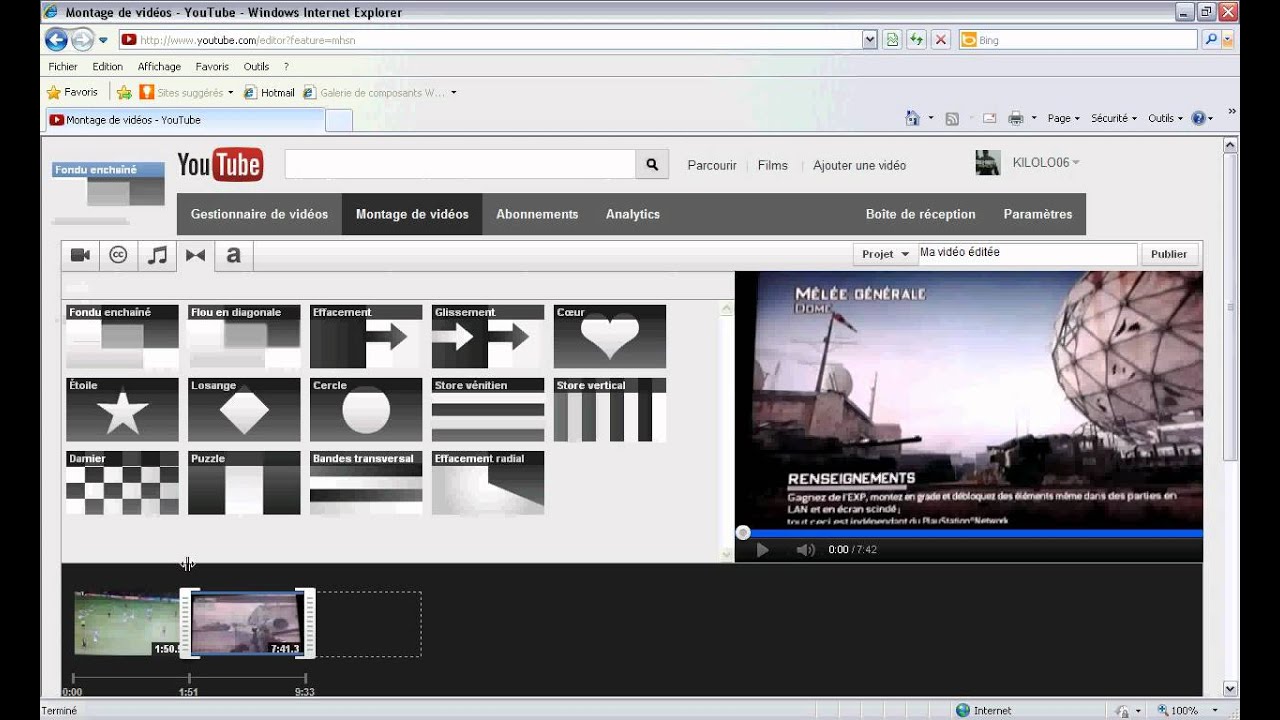Image resolution: width=1280 pixels, height=720 pixels.
Task: Click the YouTube logo
Action: click(220, 165)
